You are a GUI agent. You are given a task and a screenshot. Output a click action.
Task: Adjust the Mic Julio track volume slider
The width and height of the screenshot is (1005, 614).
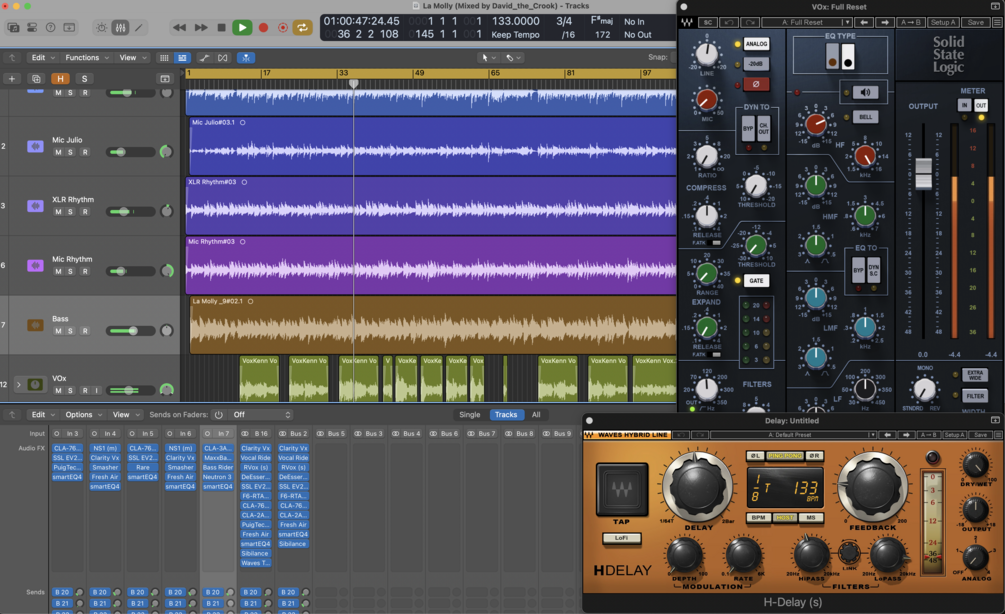pos(132,152)
